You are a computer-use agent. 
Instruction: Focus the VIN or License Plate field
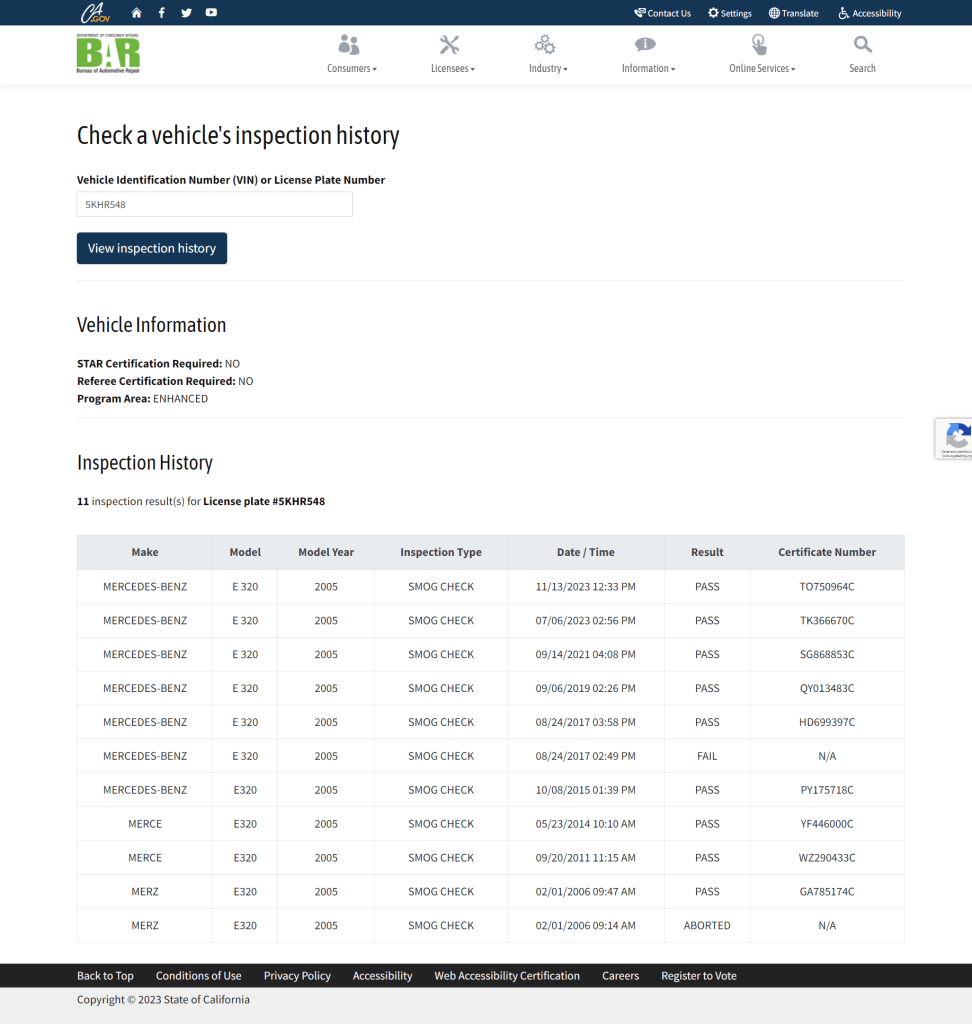tap(214, 204)
